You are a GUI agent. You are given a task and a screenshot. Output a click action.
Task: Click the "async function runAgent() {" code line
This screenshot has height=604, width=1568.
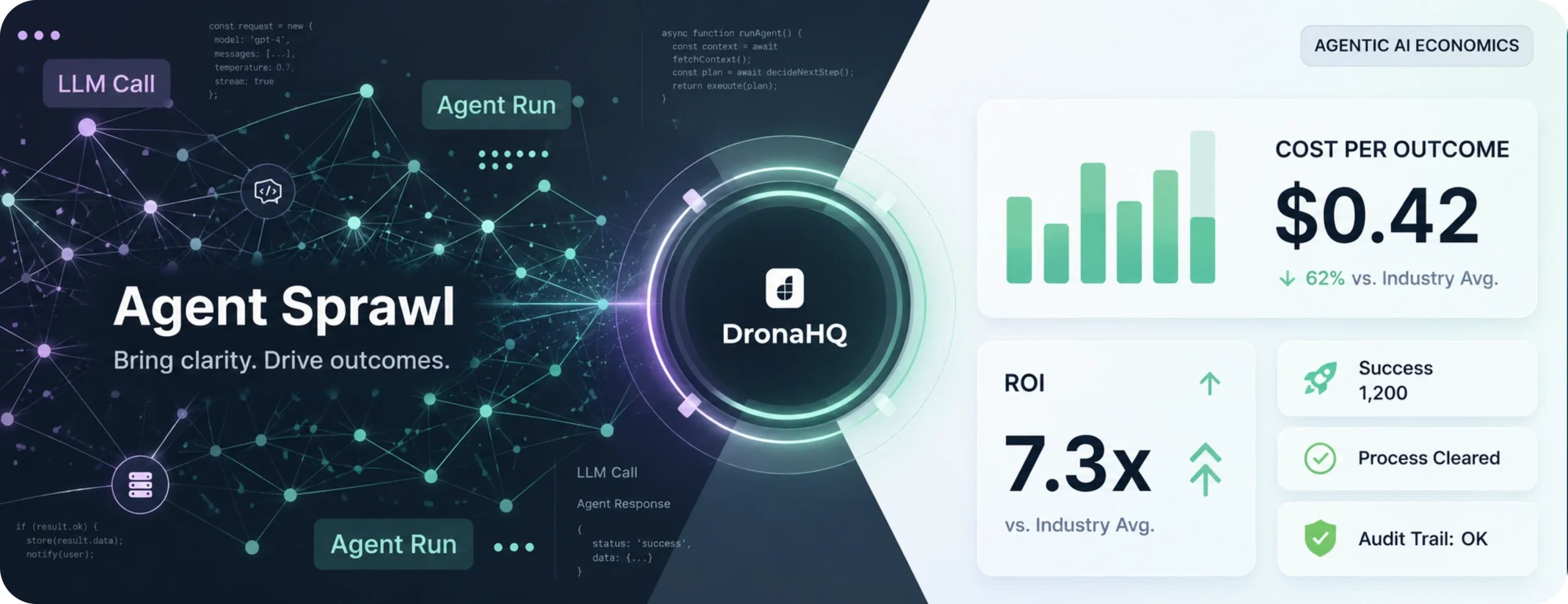coord(731,33)
